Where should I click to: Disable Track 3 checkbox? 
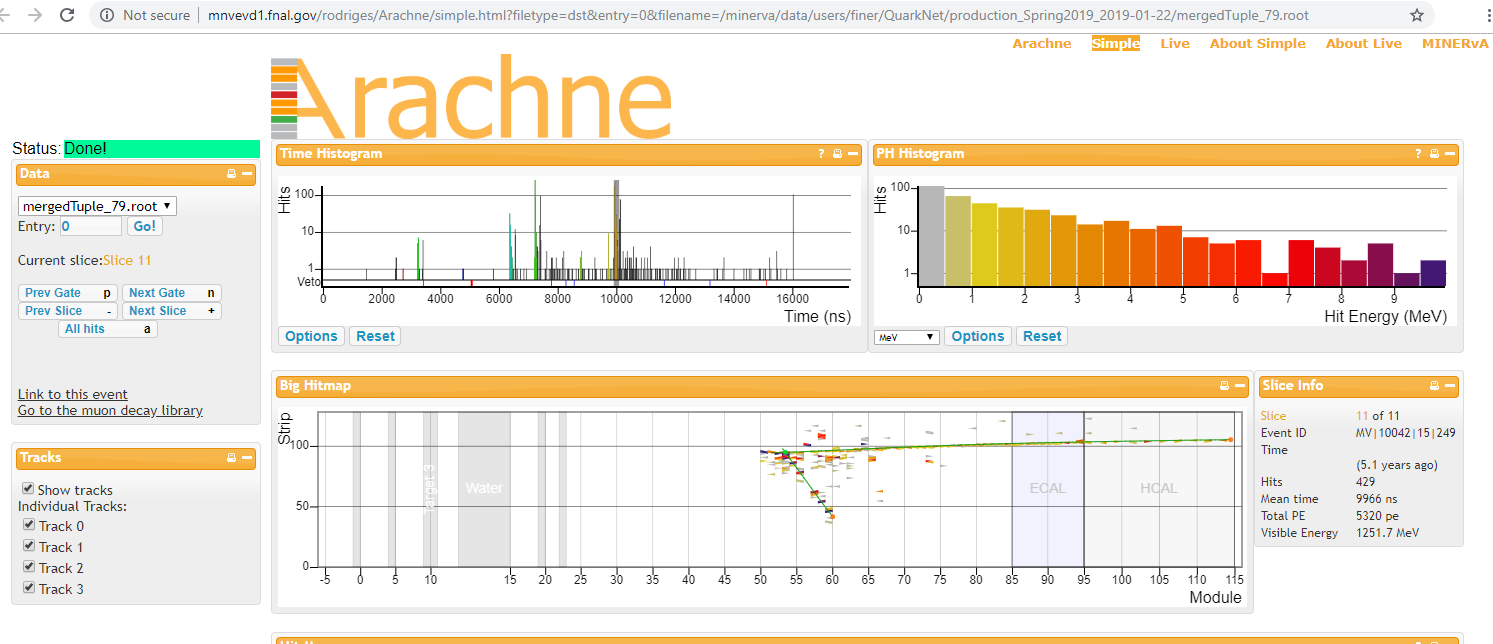click(x=29, y=589)
